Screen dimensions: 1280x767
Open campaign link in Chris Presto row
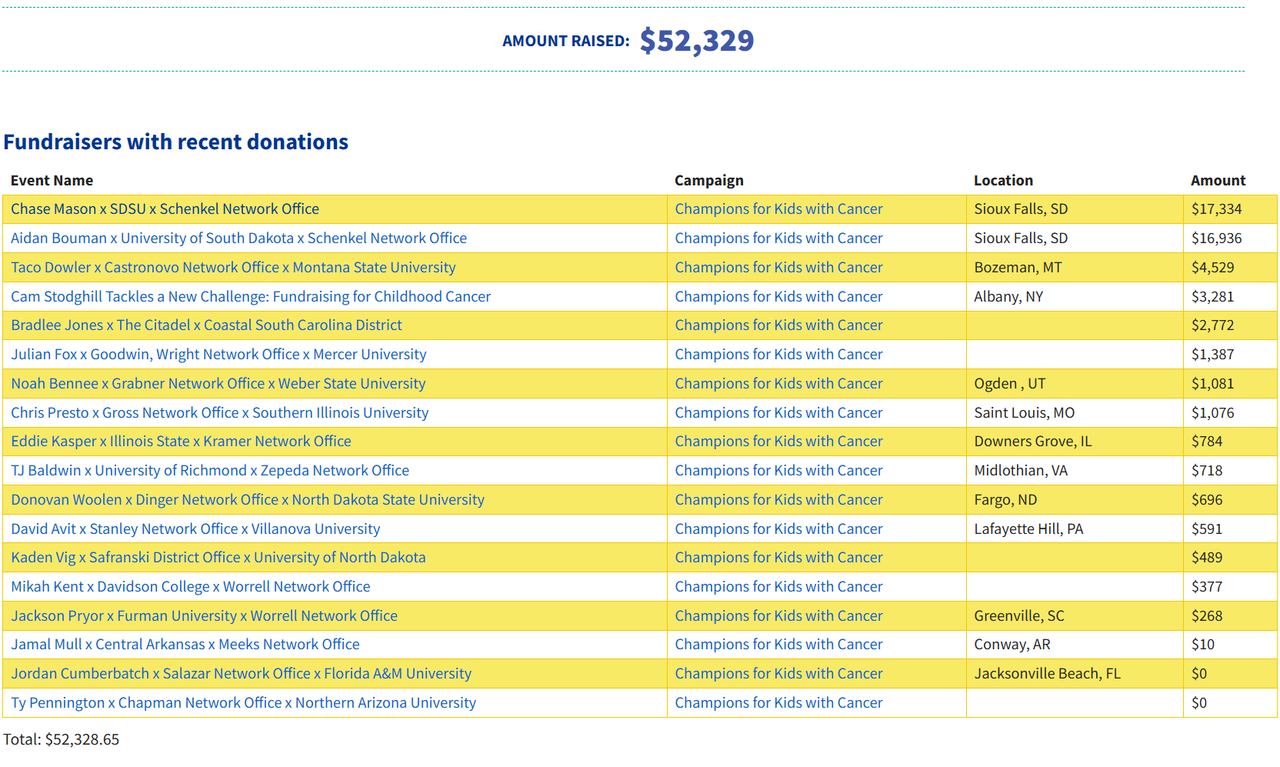click(779, 412)
